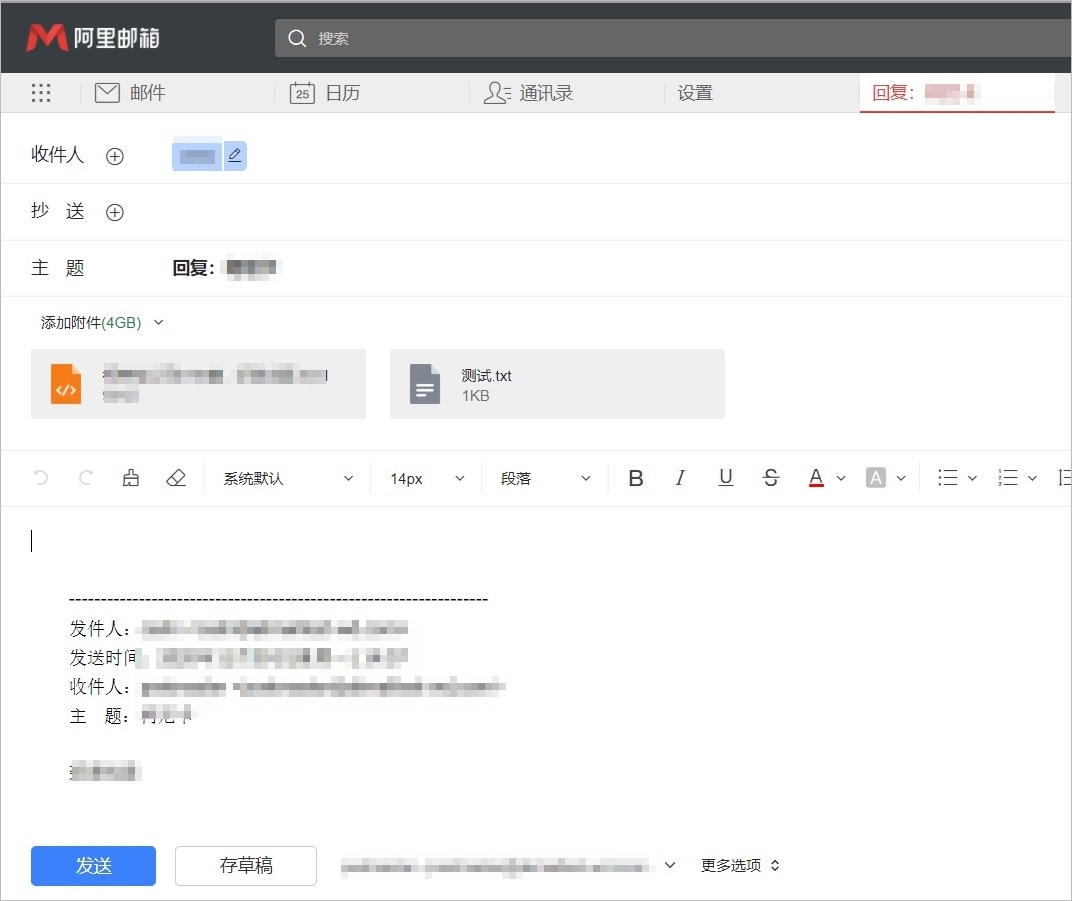Click the undo arrow in the editor toolbar
1072x901 pixels.
point(40,478)
